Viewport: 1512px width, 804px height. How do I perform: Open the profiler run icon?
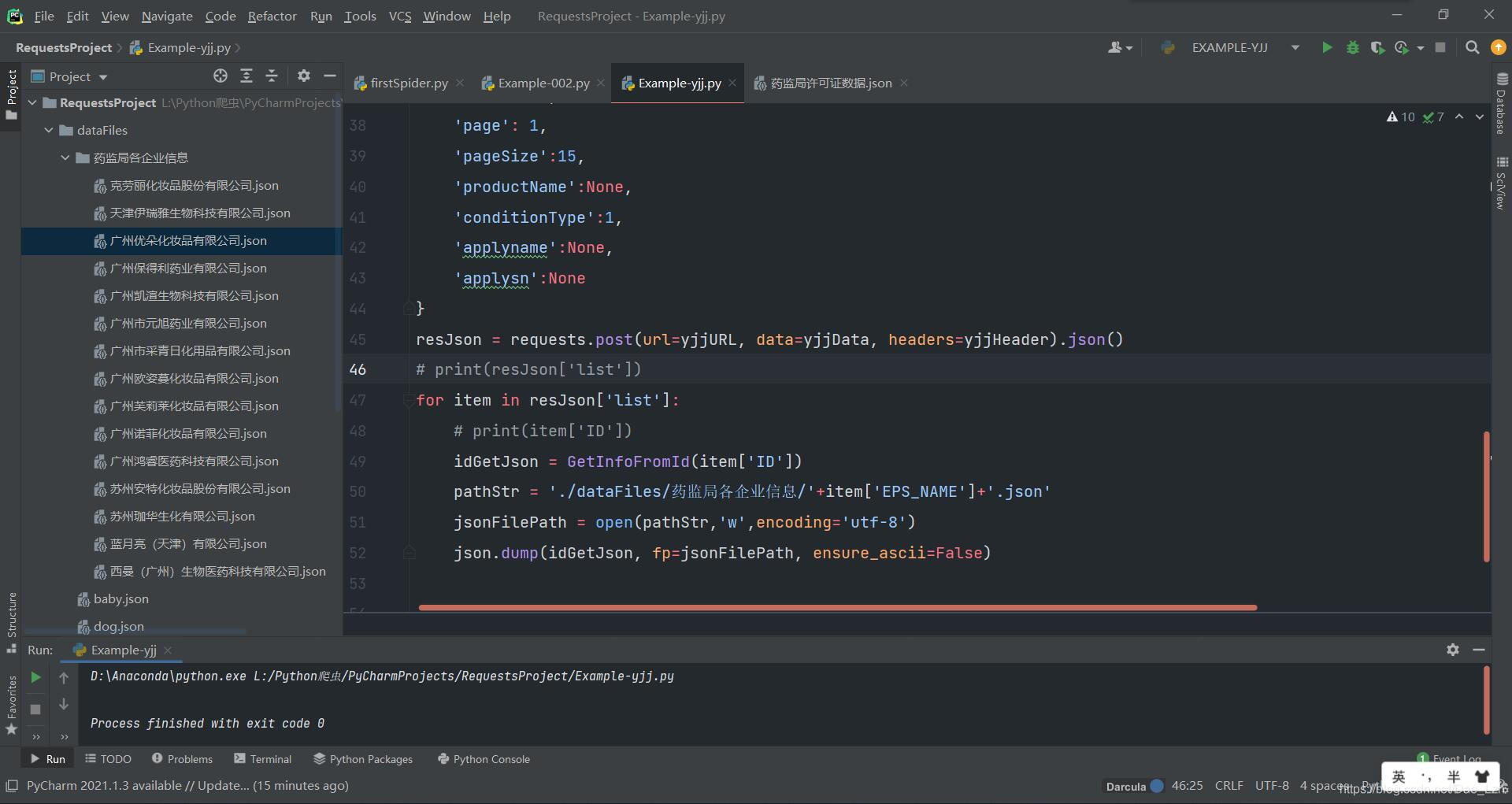(x=1401, y=48)
